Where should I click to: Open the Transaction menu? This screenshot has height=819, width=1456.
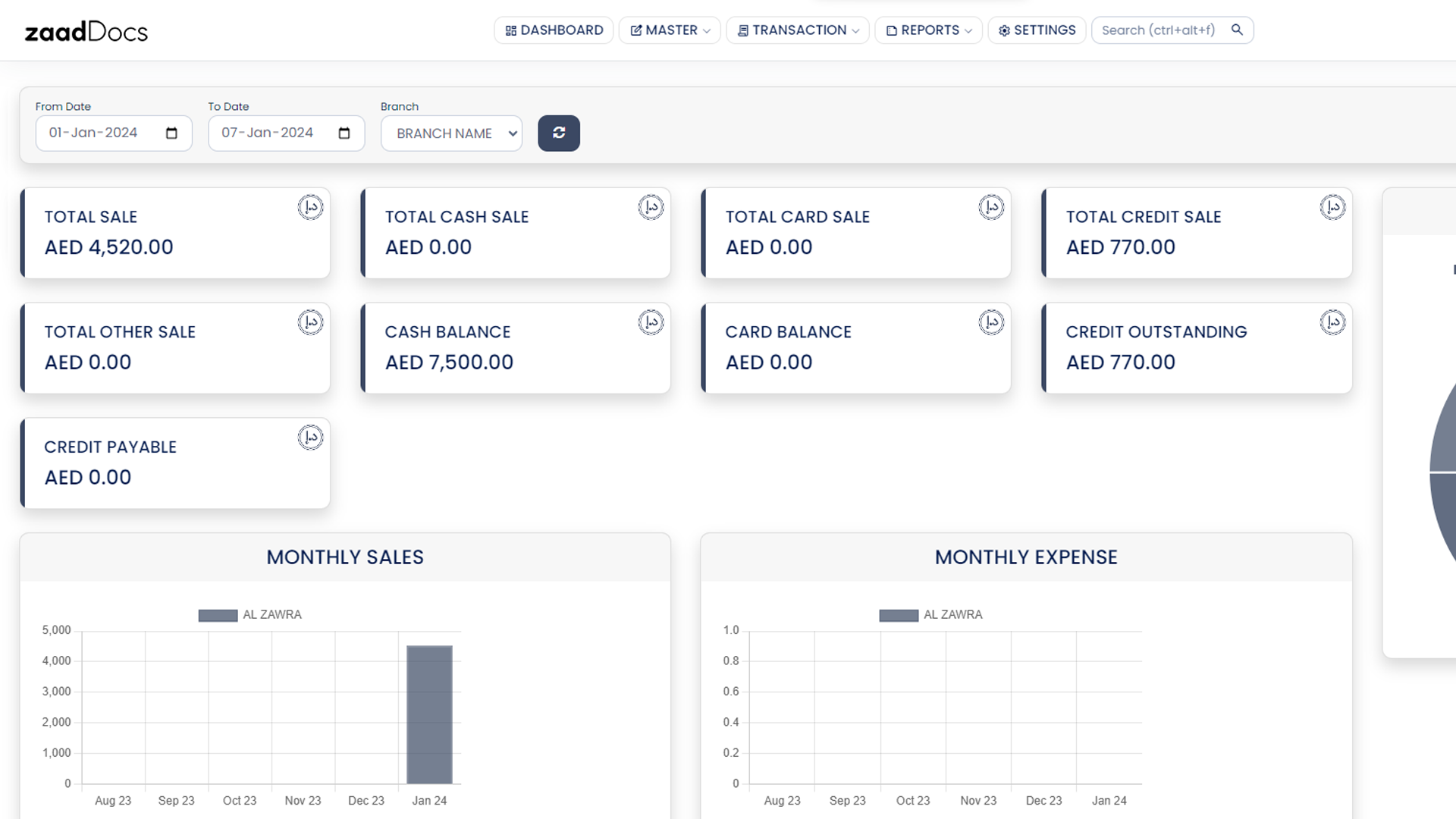[x=796, y=30]
